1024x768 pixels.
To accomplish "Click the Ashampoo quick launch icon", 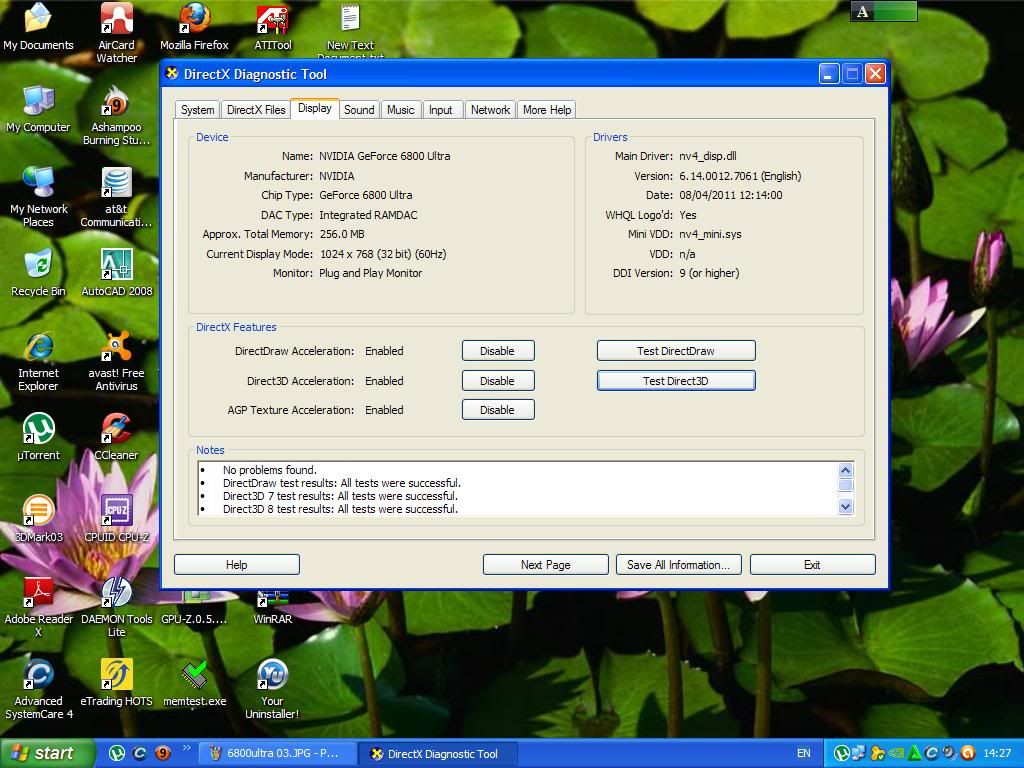I will 163,753.
